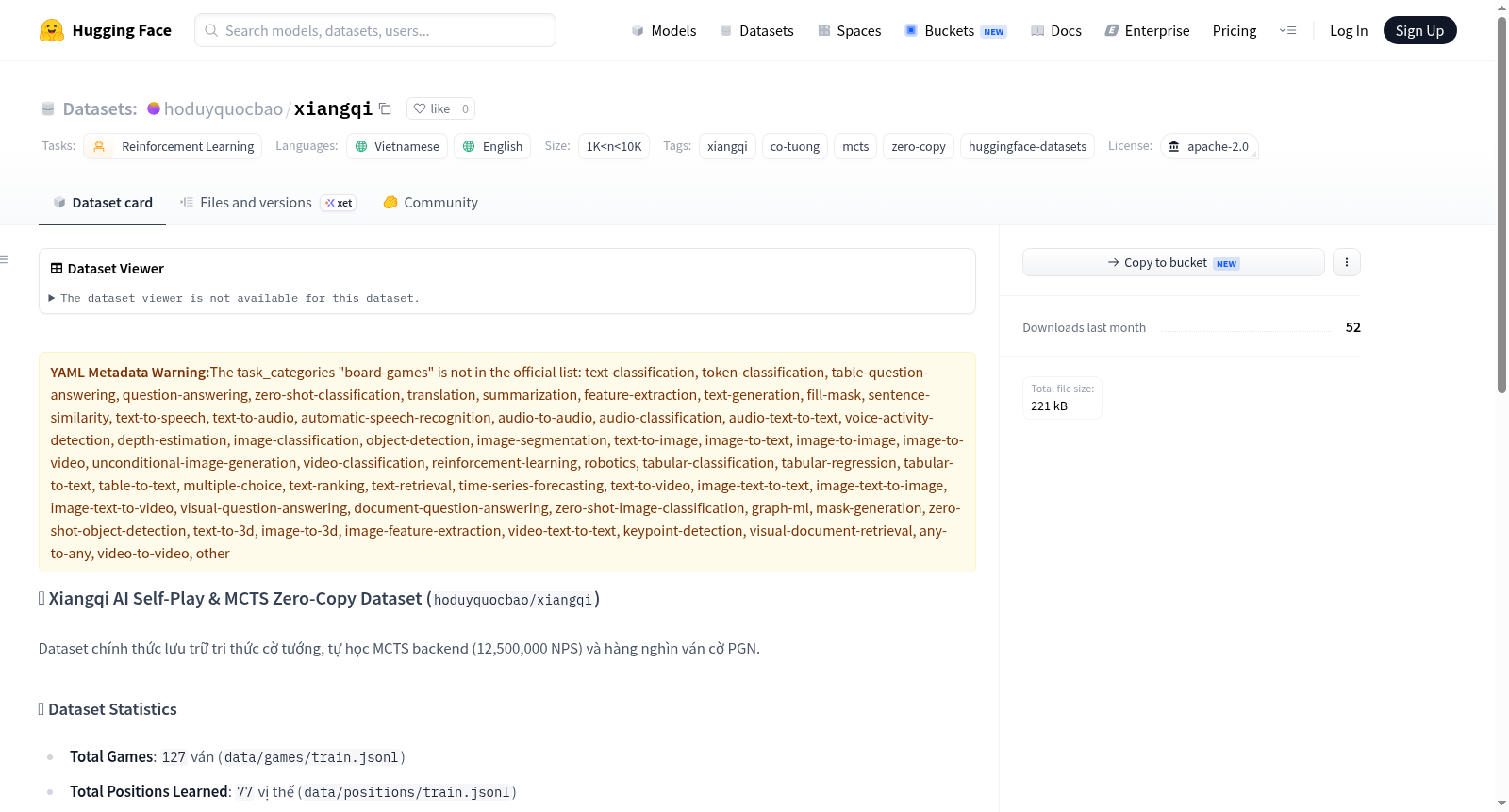The height and width of the screenshot is (812, 1509).
Task: Click the zero-copy tag
Action: click(919, 146)
